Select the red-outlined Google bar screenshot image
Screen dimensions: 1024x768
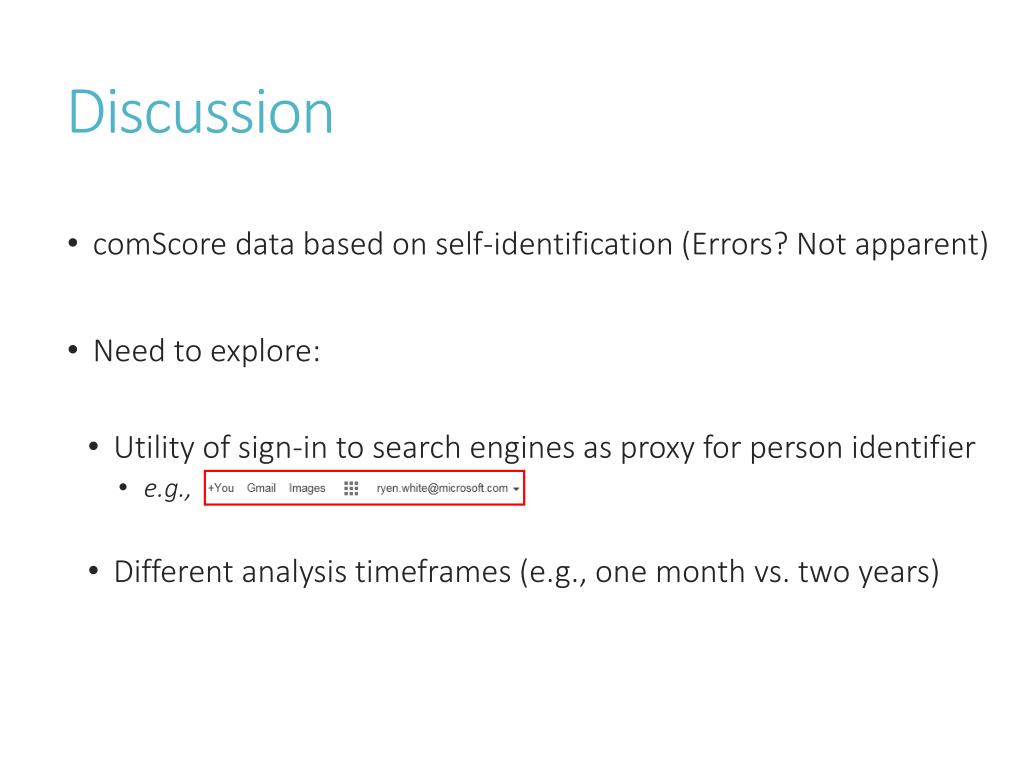[364, 488]
